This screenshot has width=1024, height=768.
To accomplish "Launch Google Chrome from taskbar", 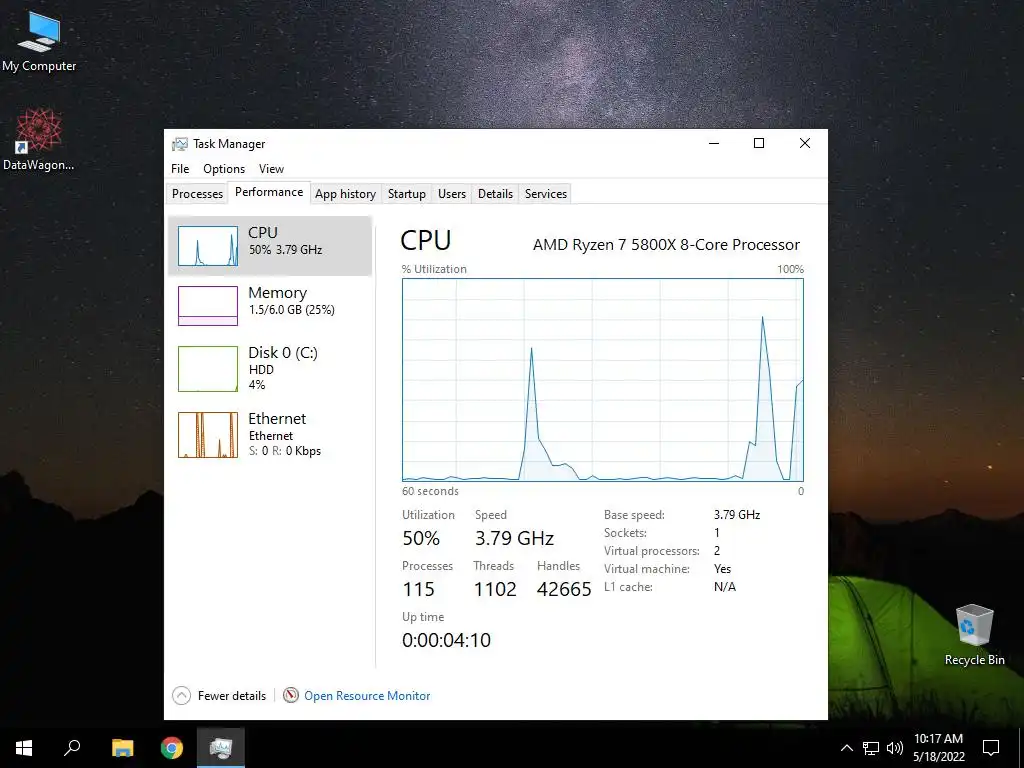I will (172, 748).
